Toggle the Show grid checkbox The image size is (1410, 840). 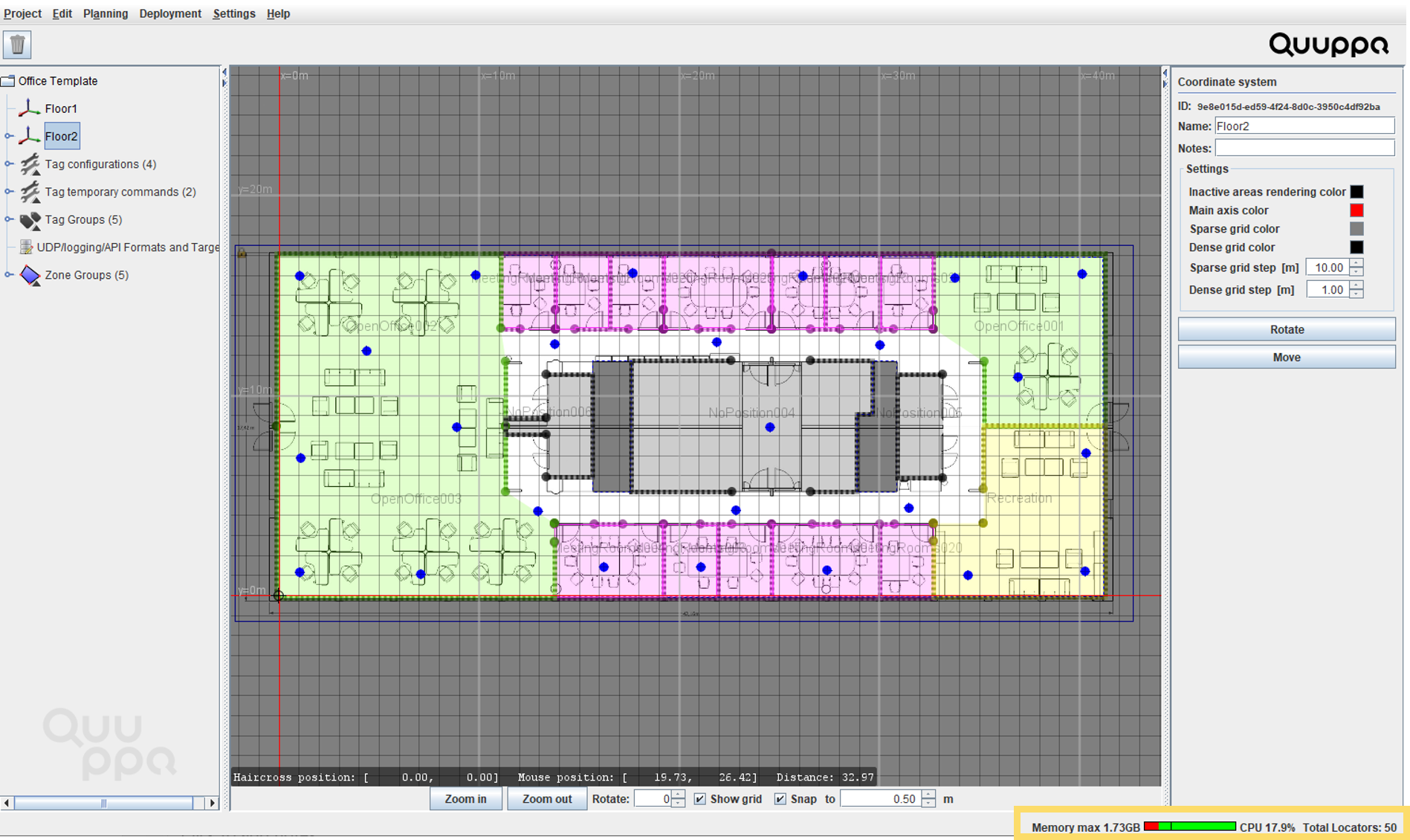[x=699, y=799]
